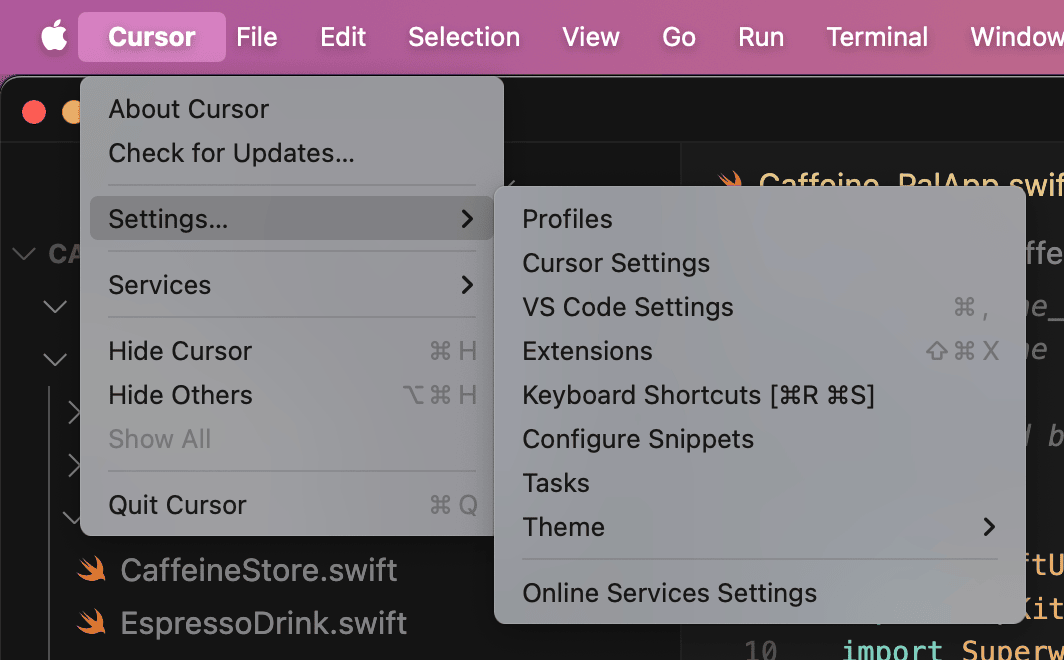
Task: Click the Swift icon on the editor tab
Action: pyautogui.click(x=731, y=184)
